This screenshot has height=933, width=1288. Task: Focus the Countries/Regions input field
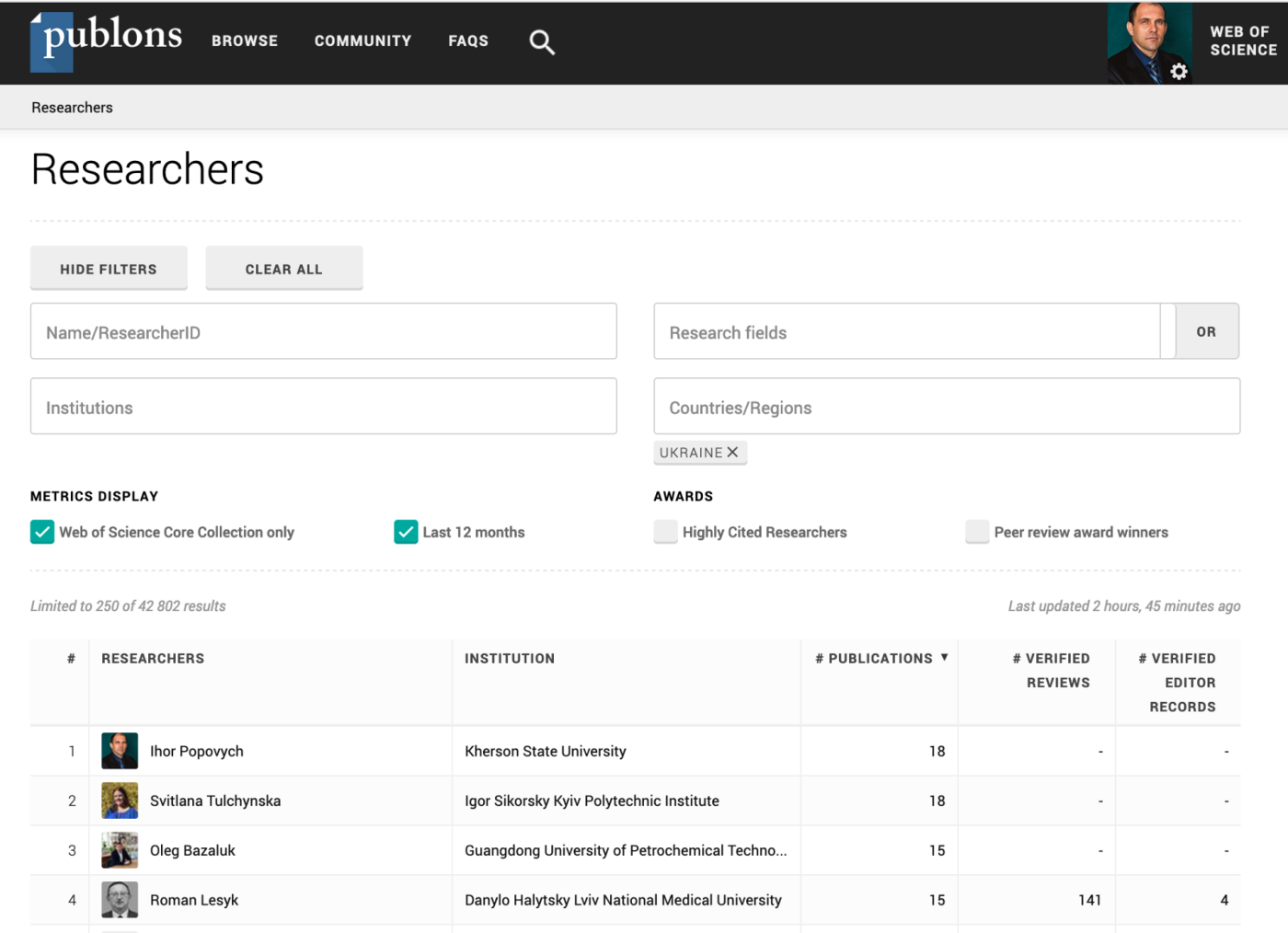point(947,406)
